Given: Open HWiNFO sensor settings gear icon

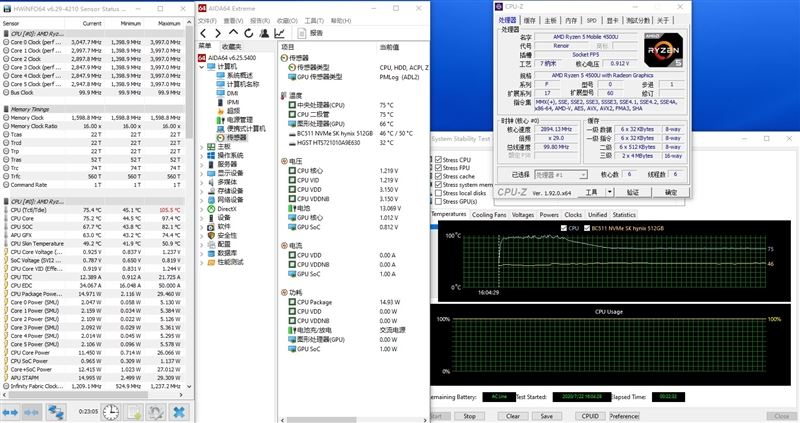Looking at the screenshot, I should pos(156,412).
